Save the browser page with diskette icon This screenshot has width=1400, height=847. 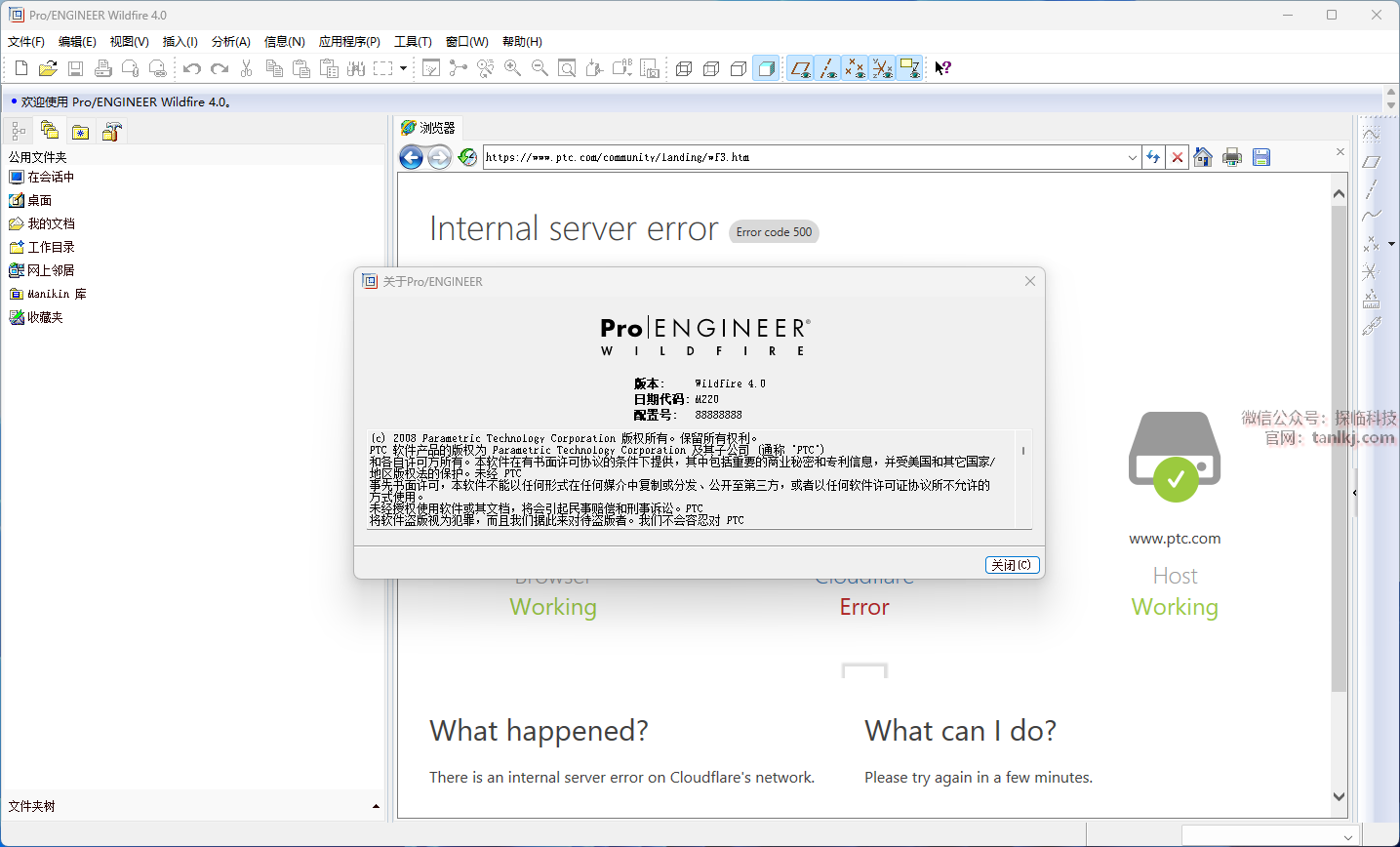1261,157
